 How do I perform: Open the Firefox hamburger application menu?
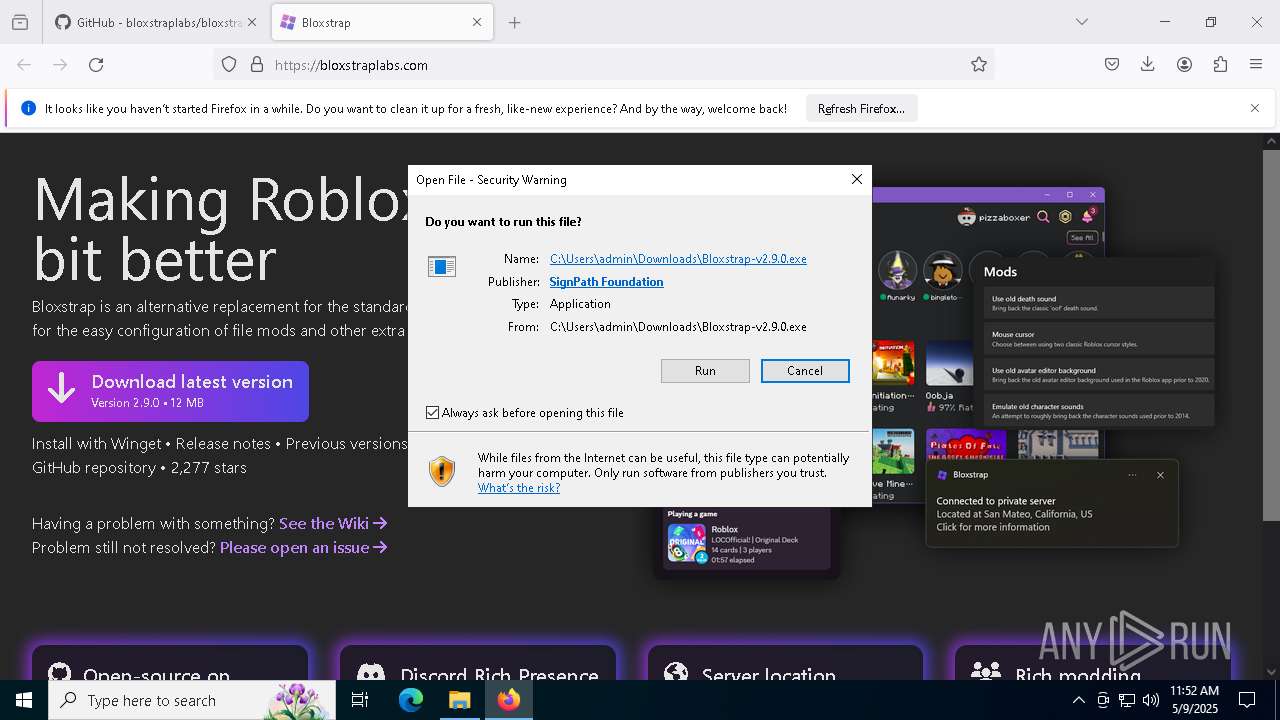click(x=1256, y=65)
